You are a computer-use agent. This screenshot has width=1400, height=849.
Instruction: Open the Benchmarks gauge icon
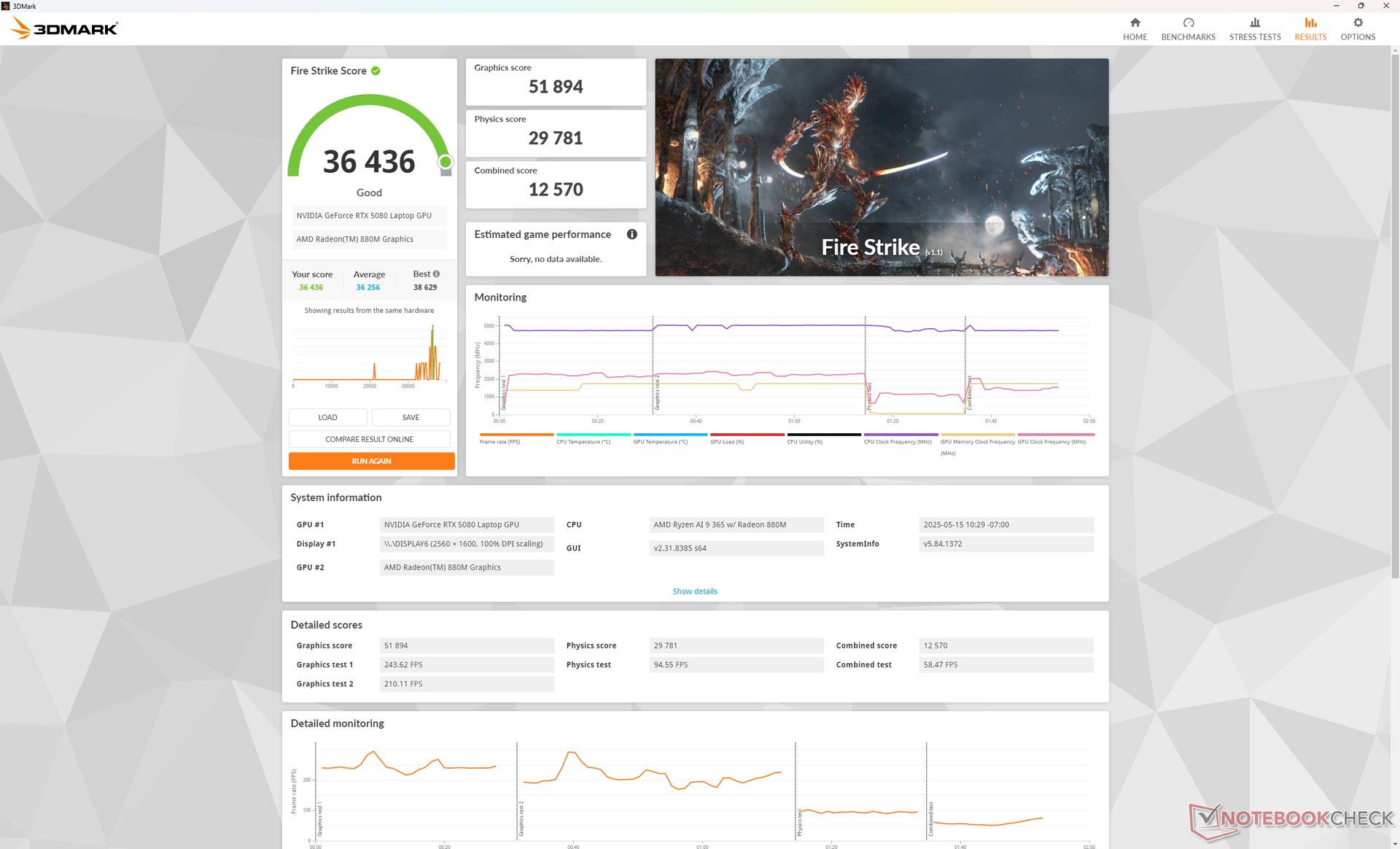click(1188, 23)
